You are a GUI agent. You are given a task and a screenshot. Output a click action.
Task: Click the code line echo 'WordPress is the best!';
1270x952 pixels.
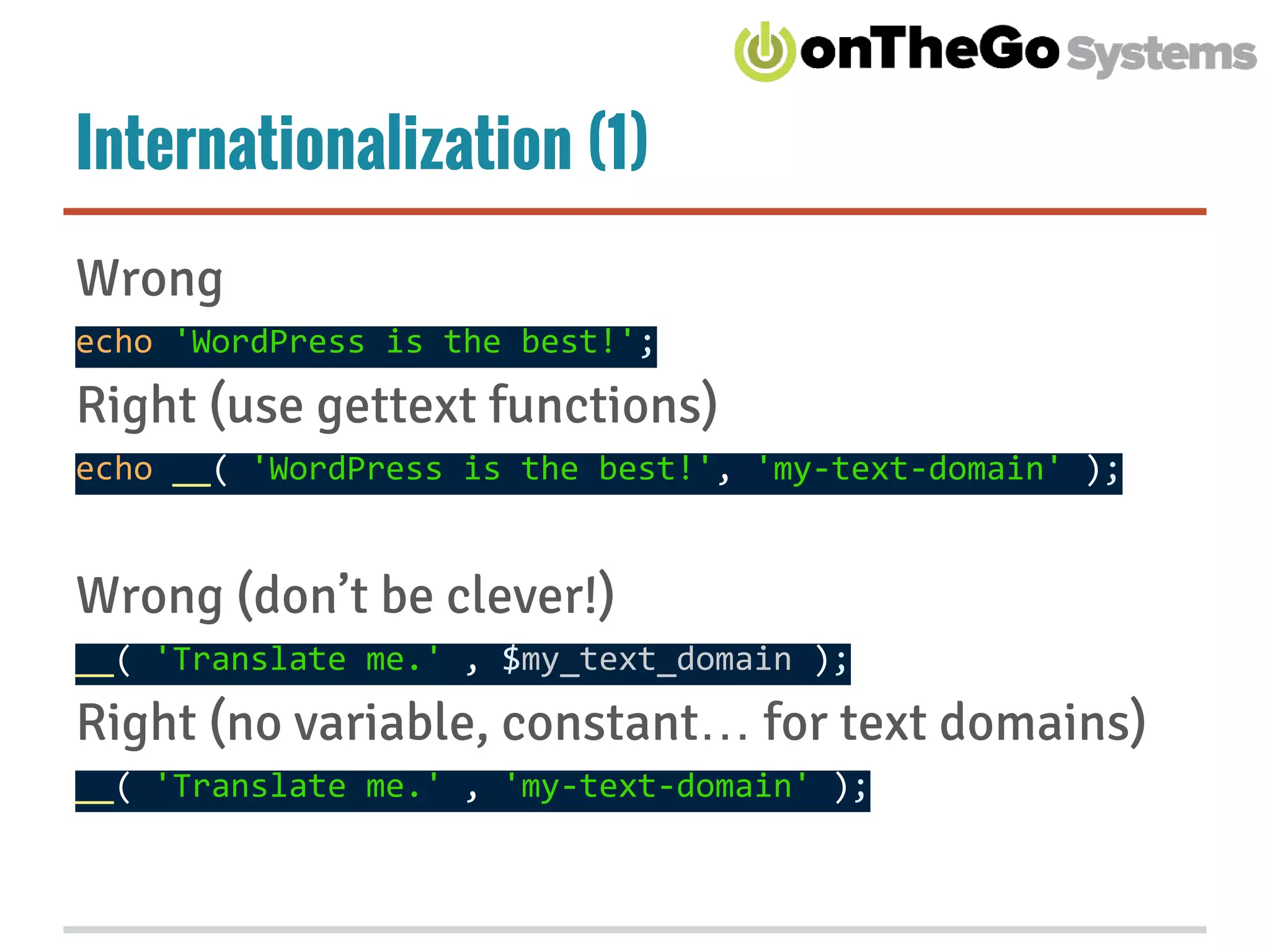(366, 346)
